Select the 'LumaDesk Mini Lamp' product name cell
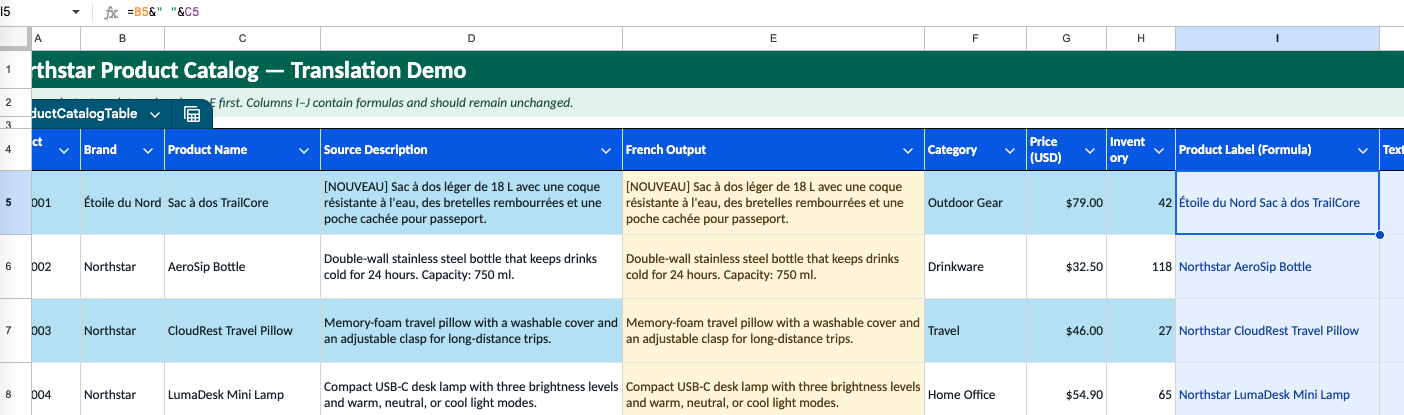This screenshot has height=415, width=1404. coord(242,389)
